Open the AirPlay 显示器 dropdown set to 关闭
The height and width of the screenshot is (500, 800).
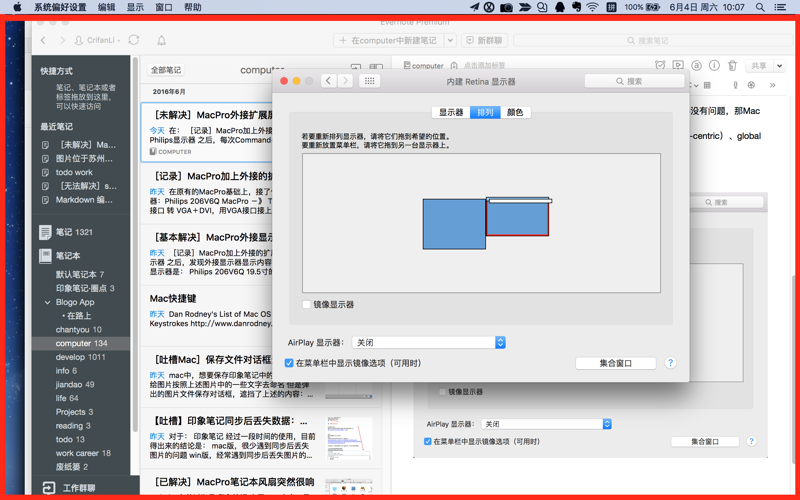pos(429,342)
